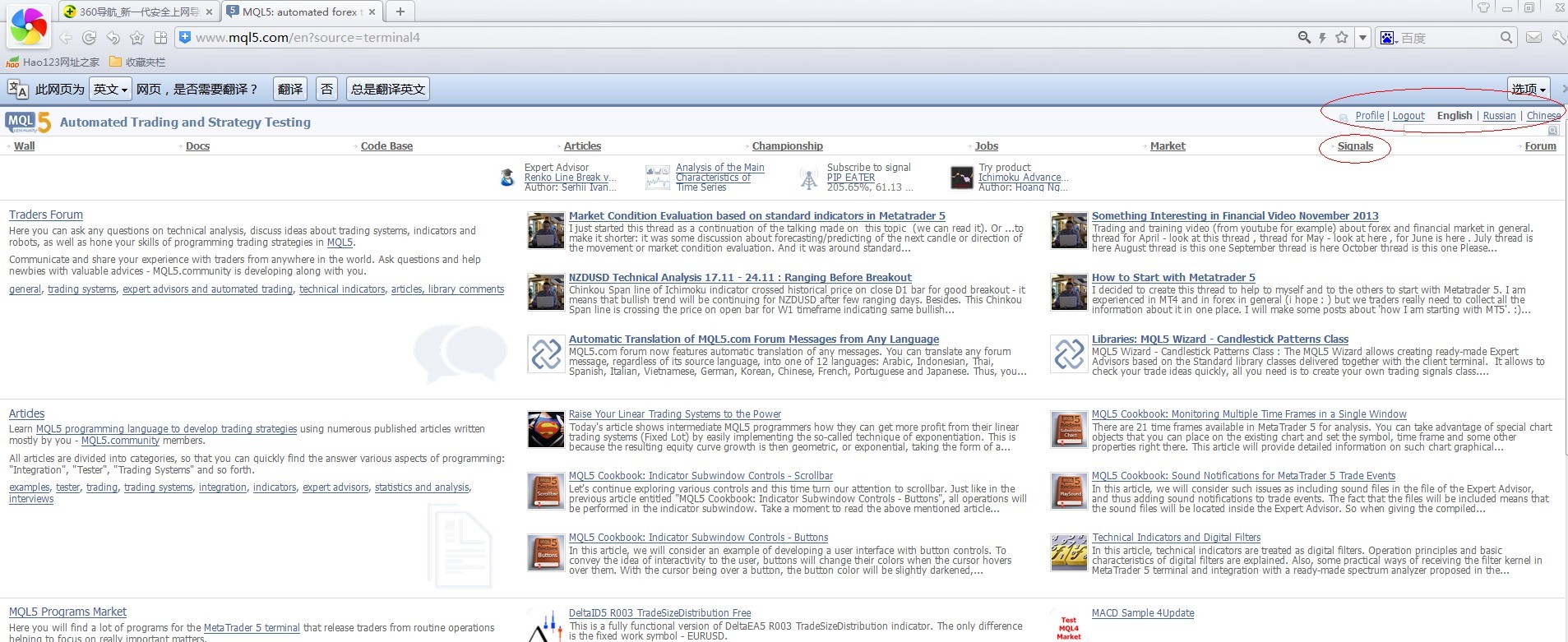Open the 选项 options dropdown
The image size is (1568, 642).
1529,89
